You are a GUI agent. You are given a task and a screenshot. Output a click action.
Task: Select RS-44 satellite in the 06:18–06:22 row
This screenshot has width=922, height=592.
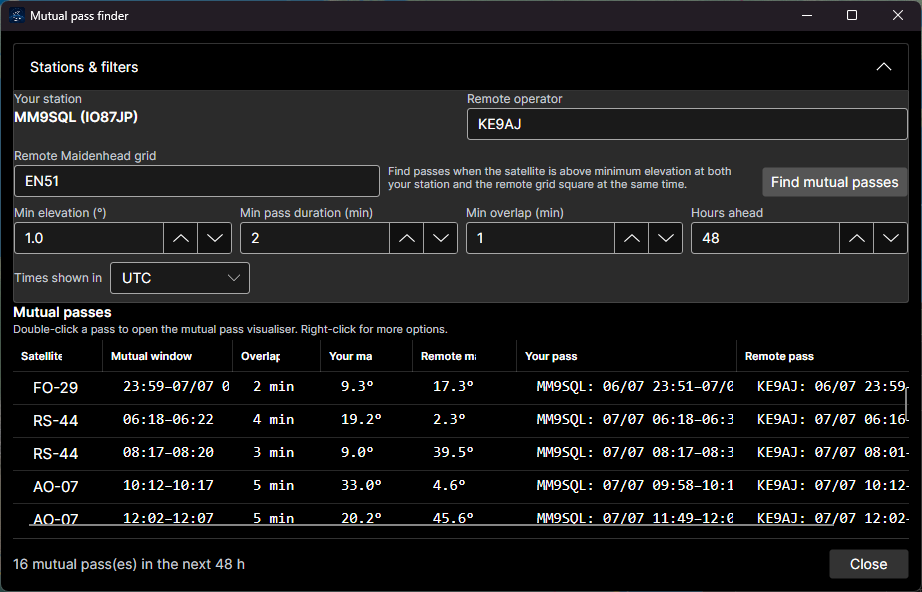(55, 420)
